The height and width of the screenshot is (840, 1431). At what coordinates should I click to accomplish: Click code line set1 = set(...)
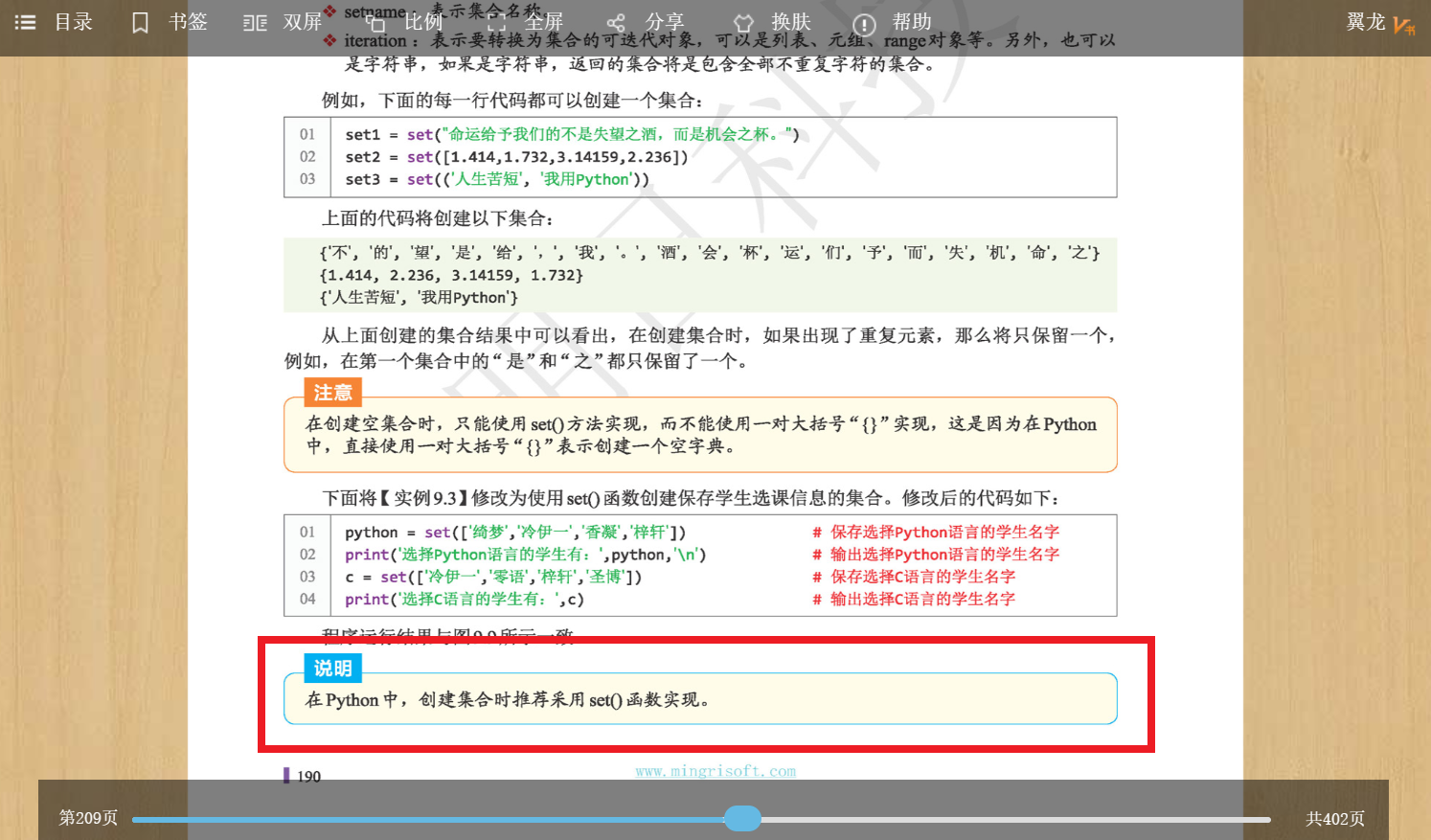(x=572, y=135)
